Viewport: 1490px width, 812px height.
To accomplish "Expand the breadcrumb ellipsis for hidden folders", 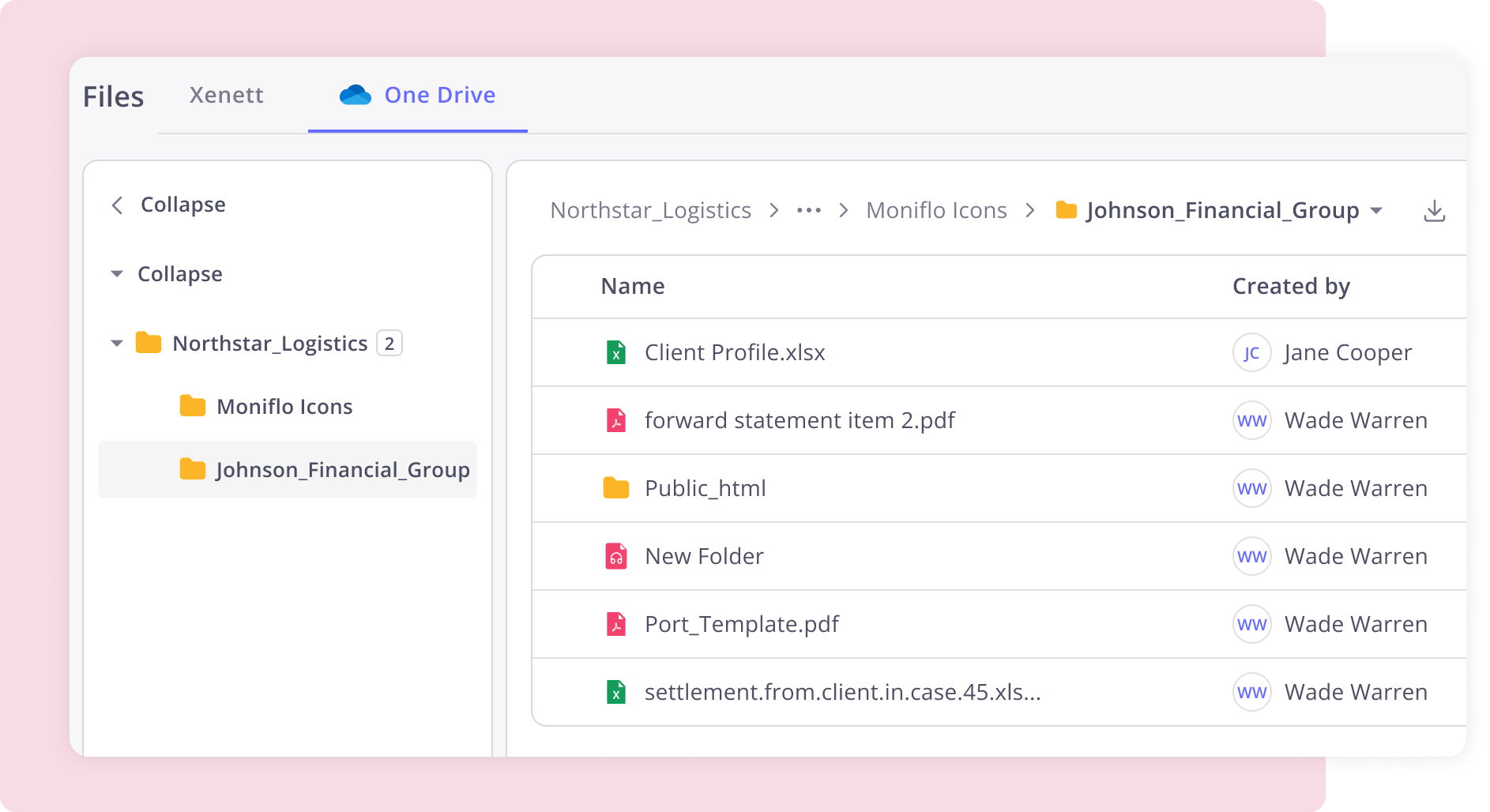I will pos(809,210).
